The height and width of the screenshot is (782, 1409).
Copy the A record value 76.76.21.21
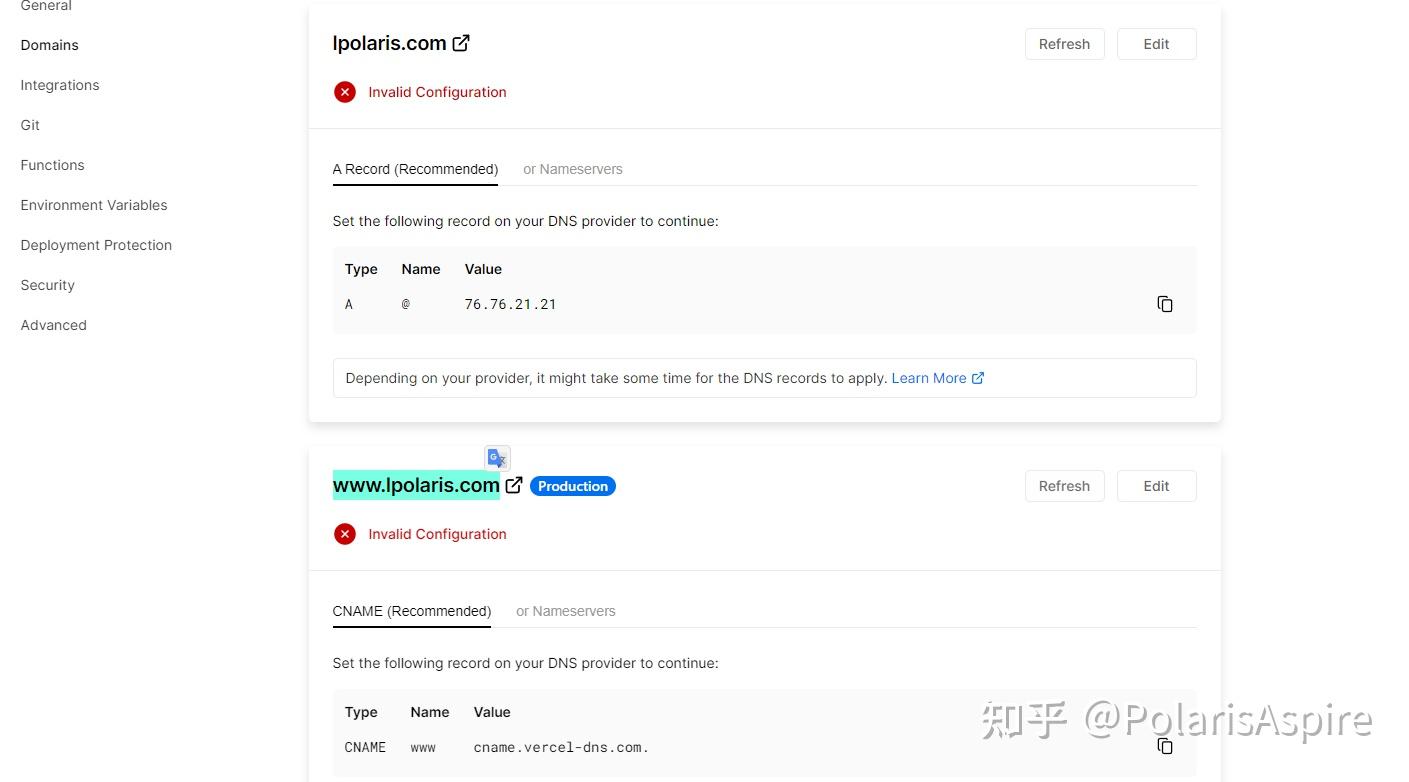click(1165, 304)
